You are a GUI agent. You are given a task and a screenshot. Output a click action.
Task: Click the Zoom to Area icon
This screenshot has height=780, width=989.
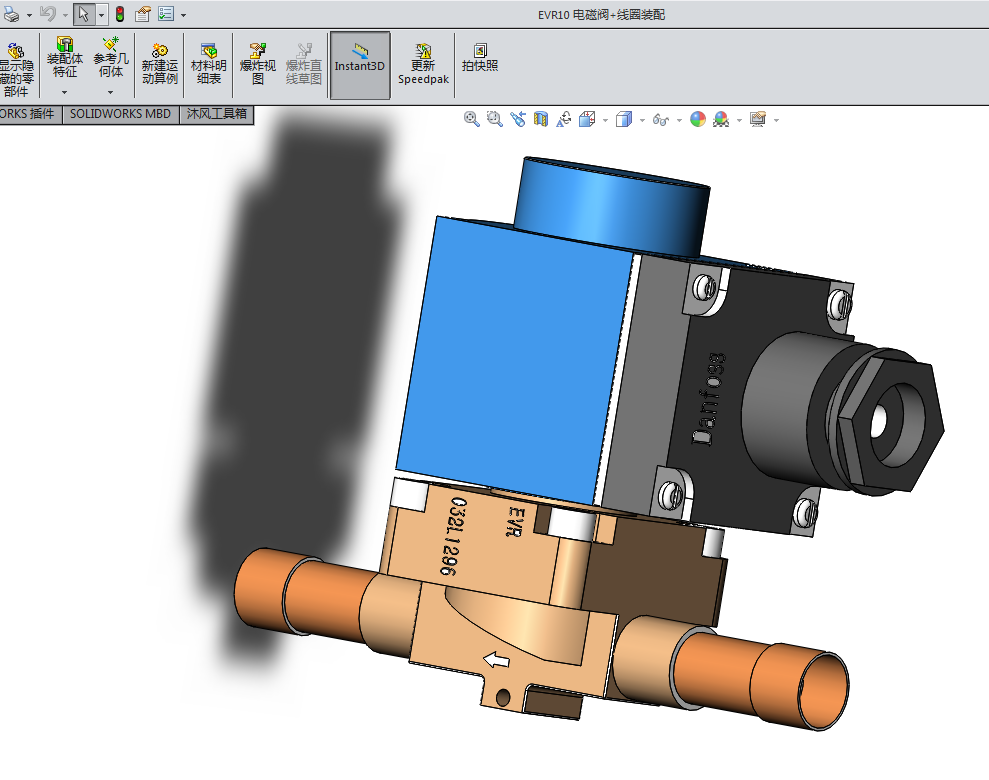pos(494,119)
